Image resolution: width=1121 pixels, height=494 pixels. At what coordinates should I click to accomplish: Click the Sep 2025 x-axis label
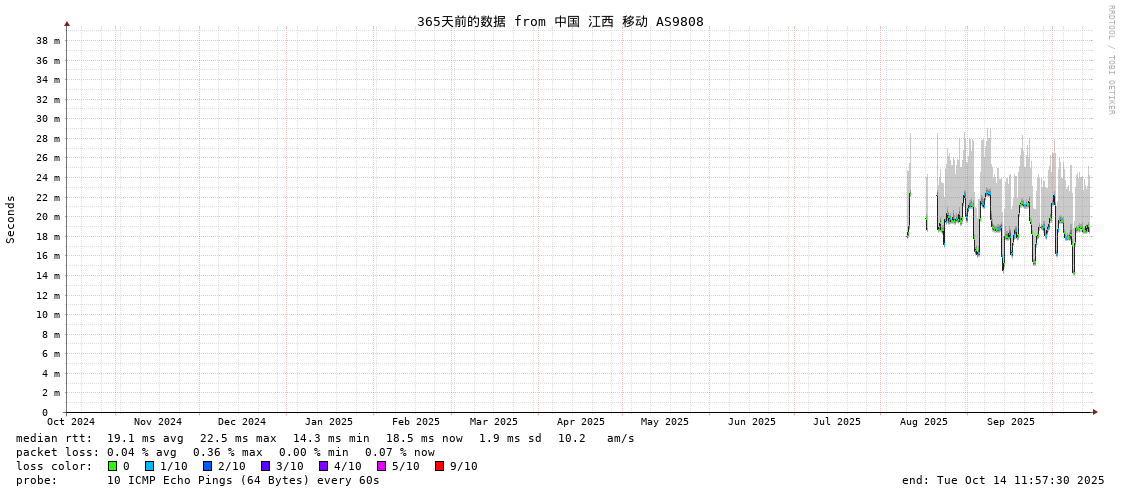1010,422
